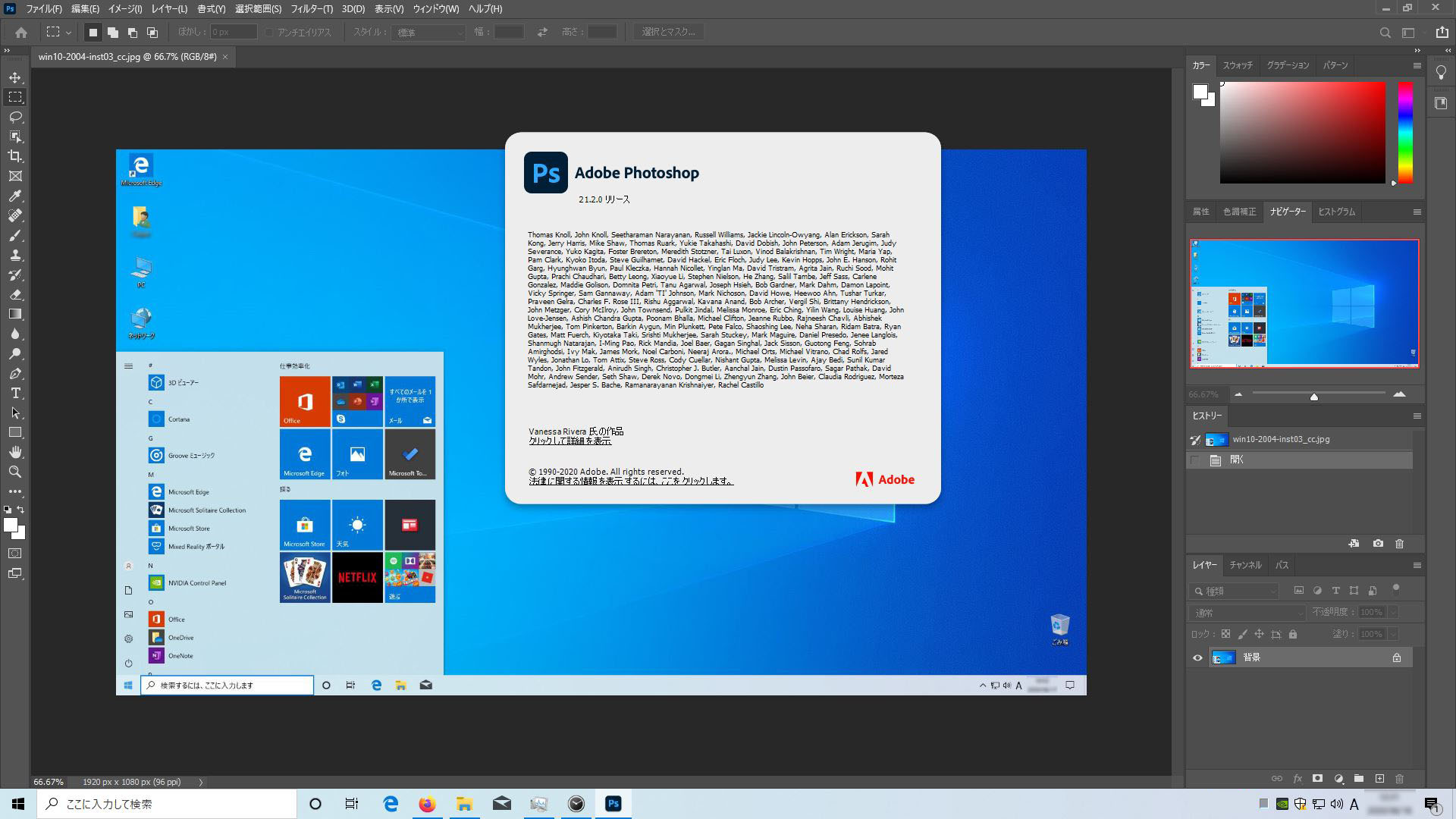Open the フィルター menu
The height and width of the screenshot is (819, 1456).
click(312, 9)
